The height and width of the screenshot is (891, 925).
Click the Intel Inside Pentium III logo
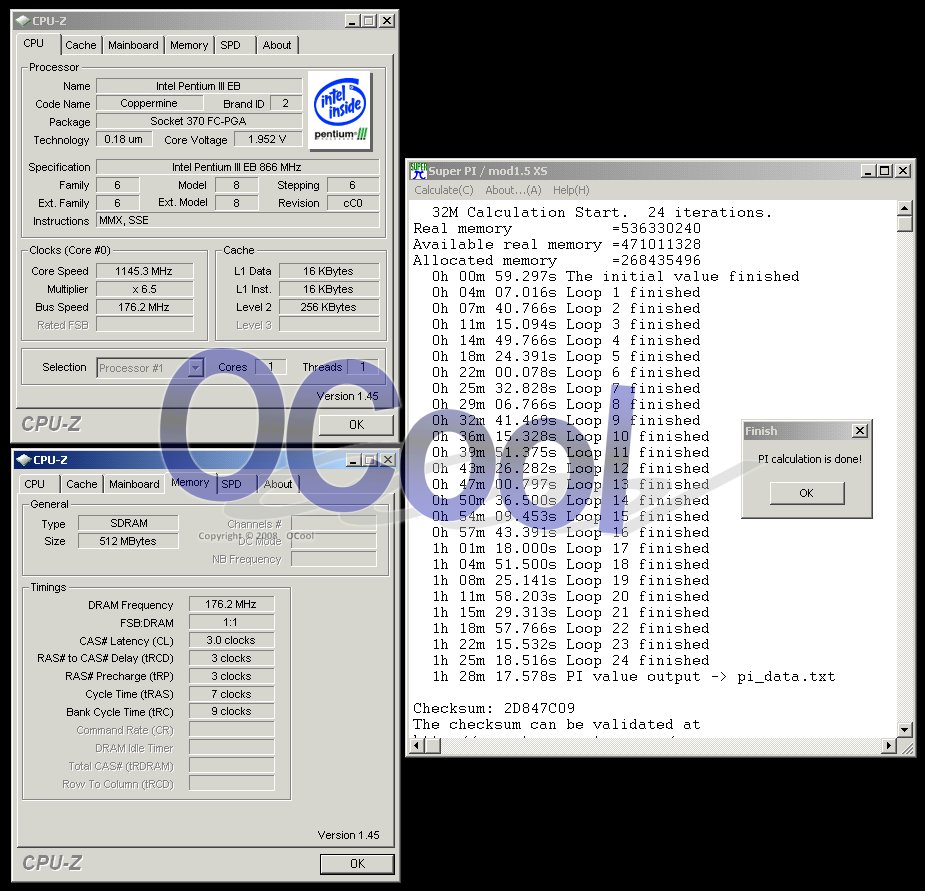tap(340, 110)
